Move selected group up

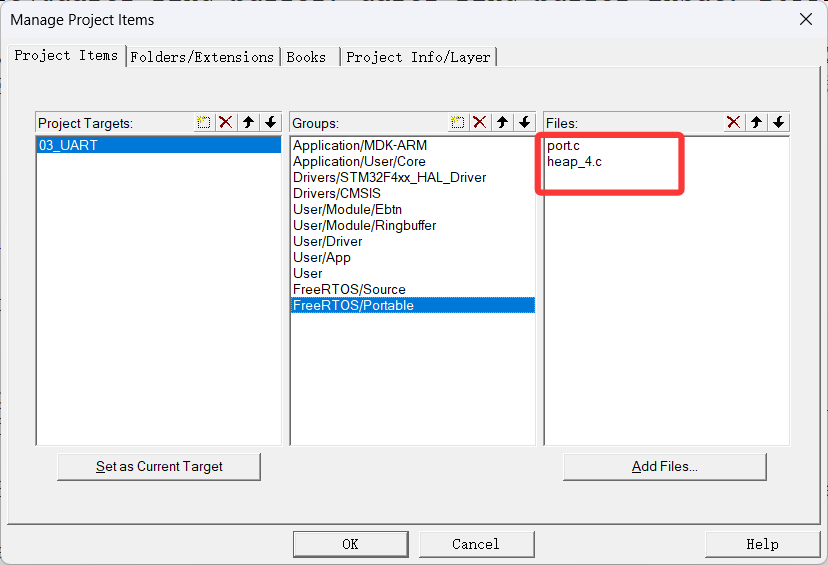pos(502,123)
